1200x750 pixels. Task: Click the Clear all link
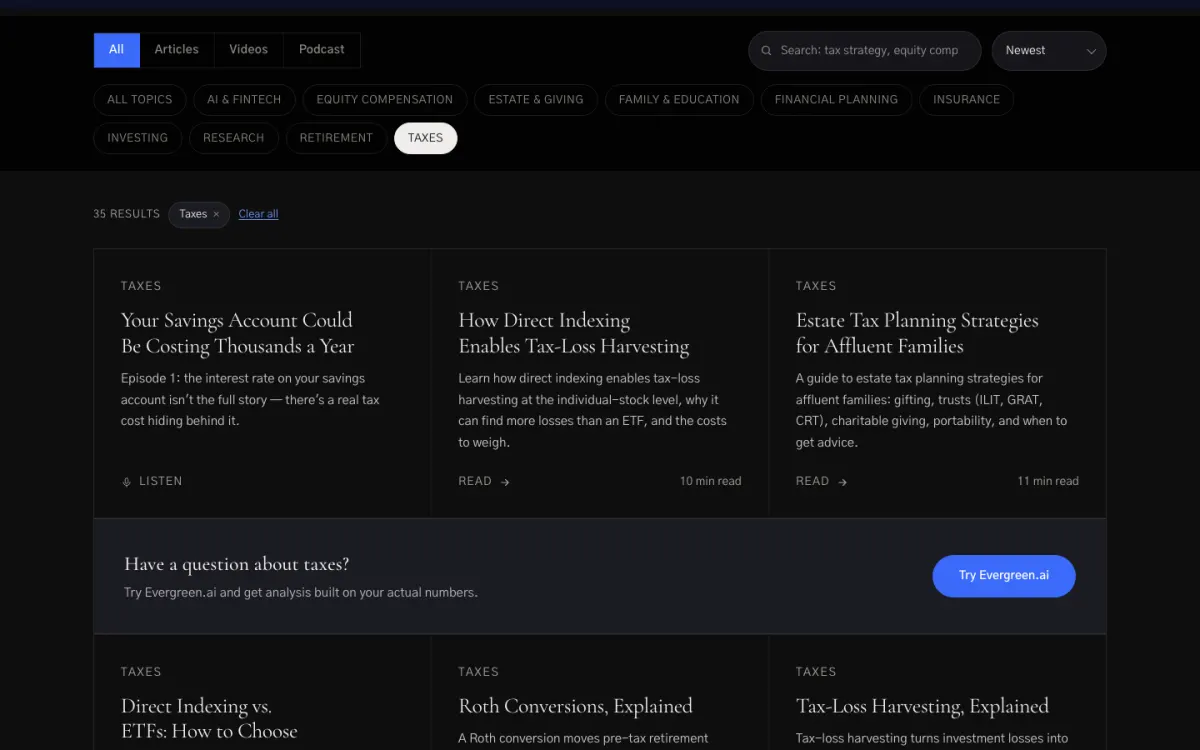click(x=258, y=214)
